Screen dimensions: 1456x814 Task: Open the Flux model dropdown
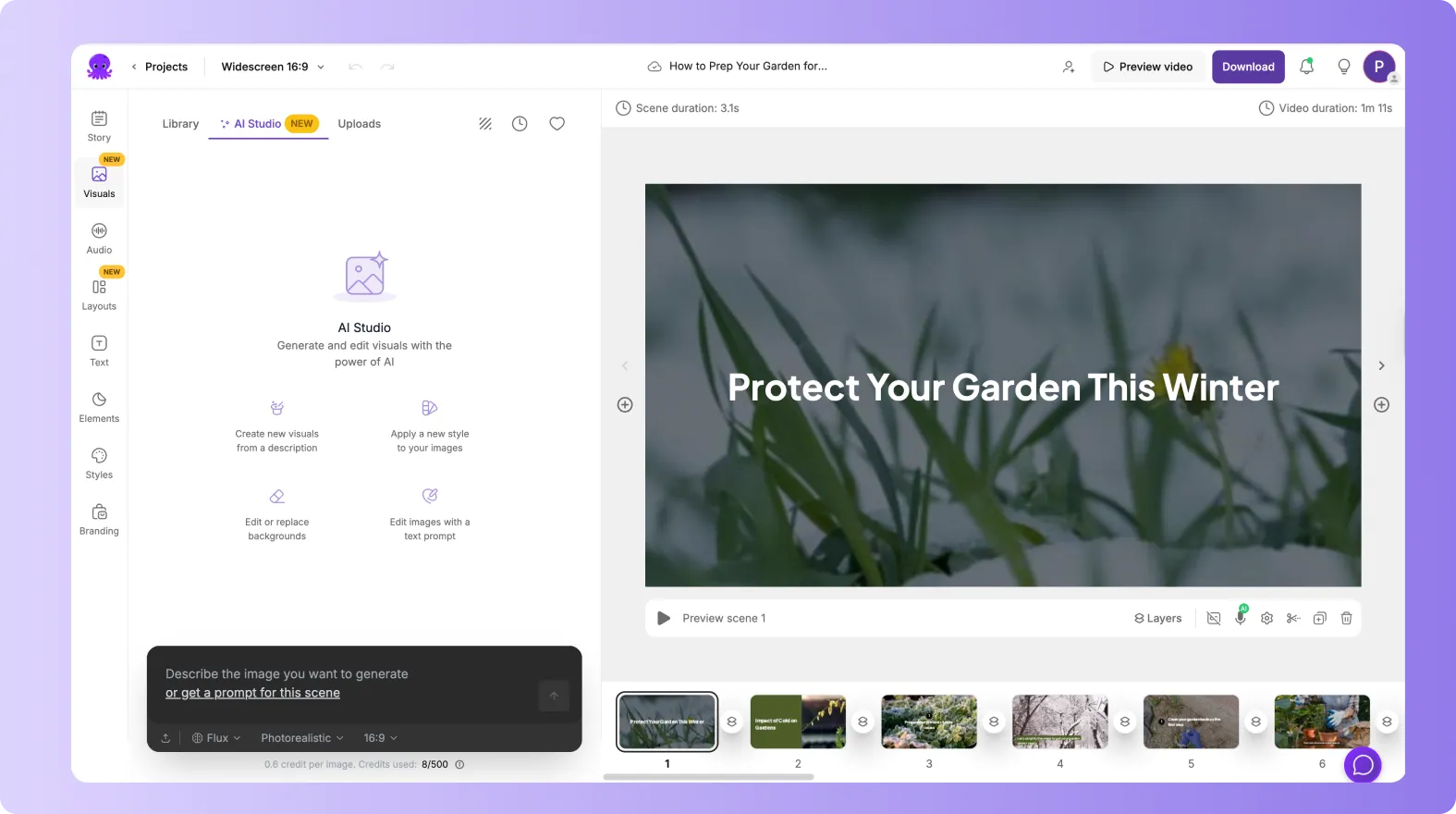tap(216, 738)
